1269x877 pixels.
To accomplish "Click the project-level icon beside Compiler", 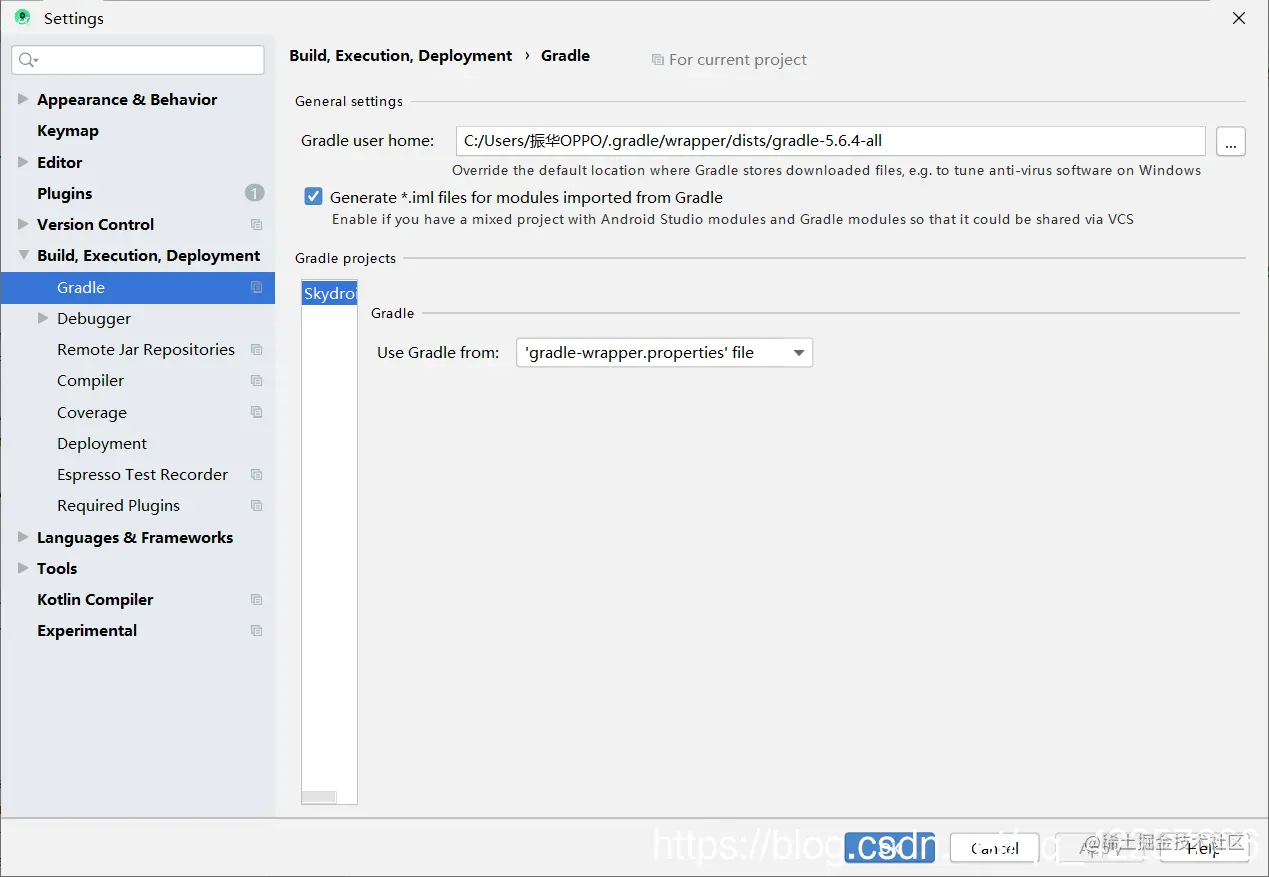I will [x=256, y=381].
